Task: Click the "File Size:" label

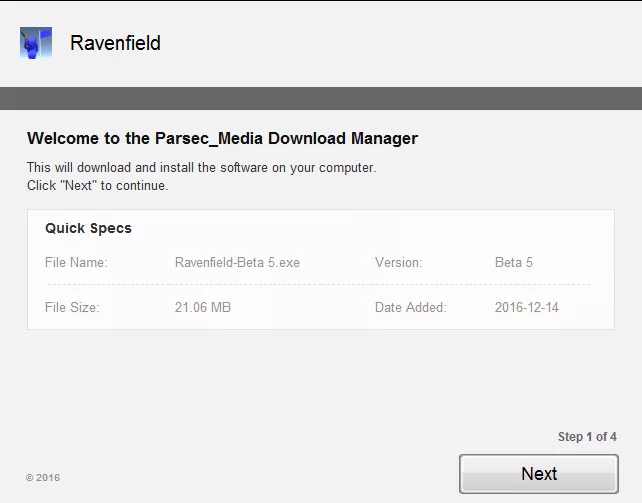Action: (x=72, y=307)
